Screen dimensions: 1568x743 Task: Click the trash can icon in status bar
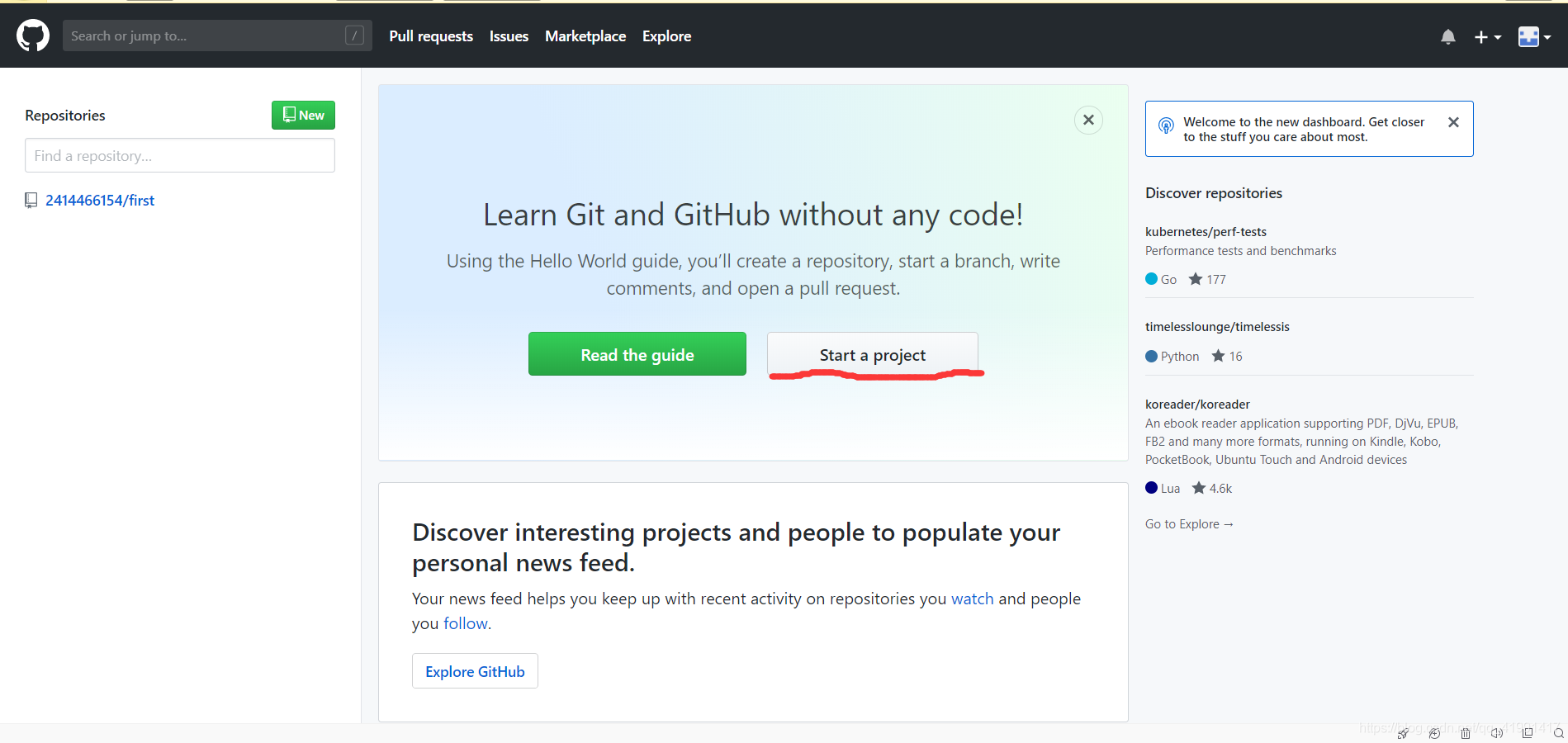(x=1466, y=733)
